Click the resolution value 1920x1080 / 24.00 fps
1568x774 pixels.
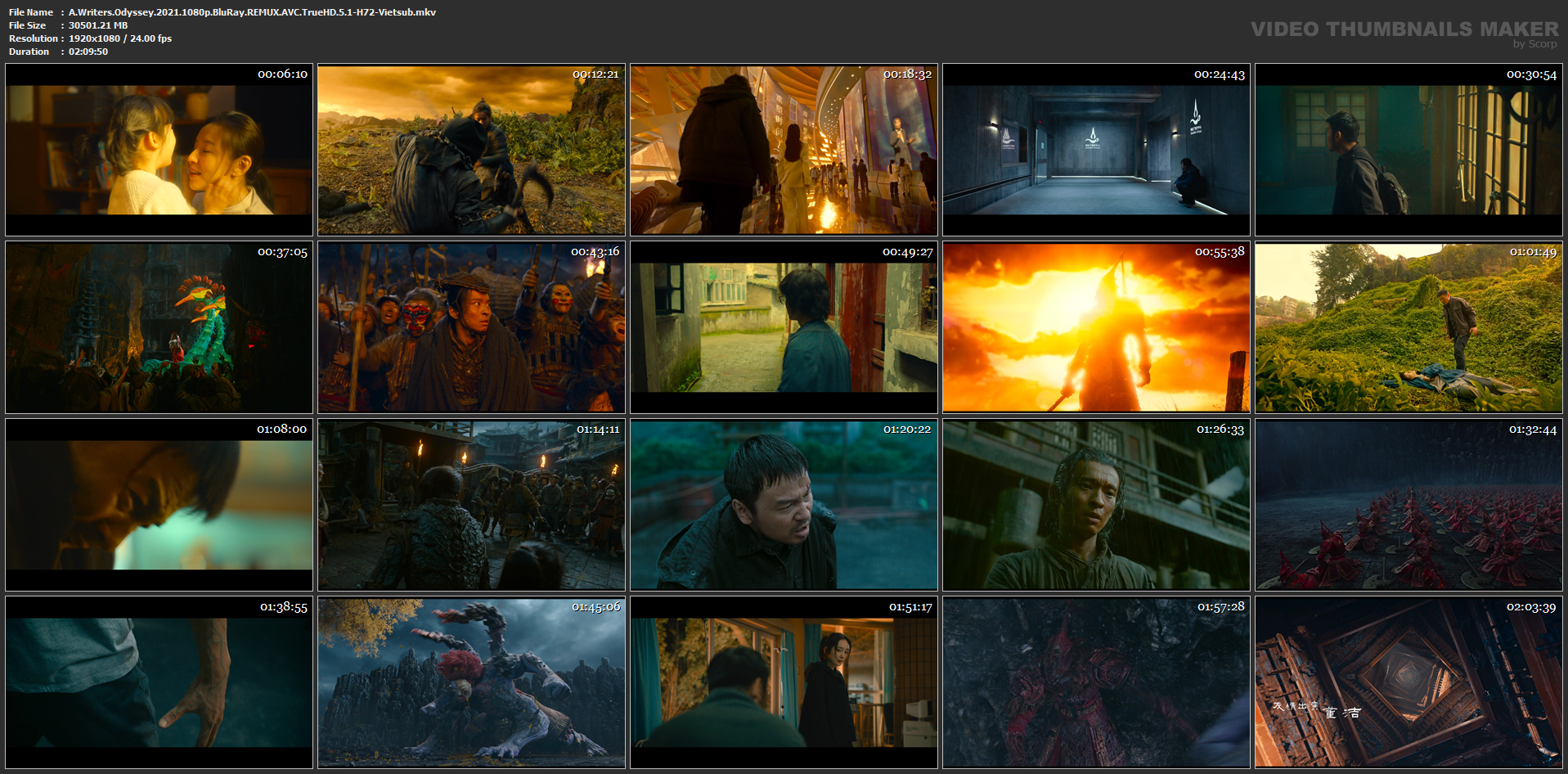tap(120, 38)
